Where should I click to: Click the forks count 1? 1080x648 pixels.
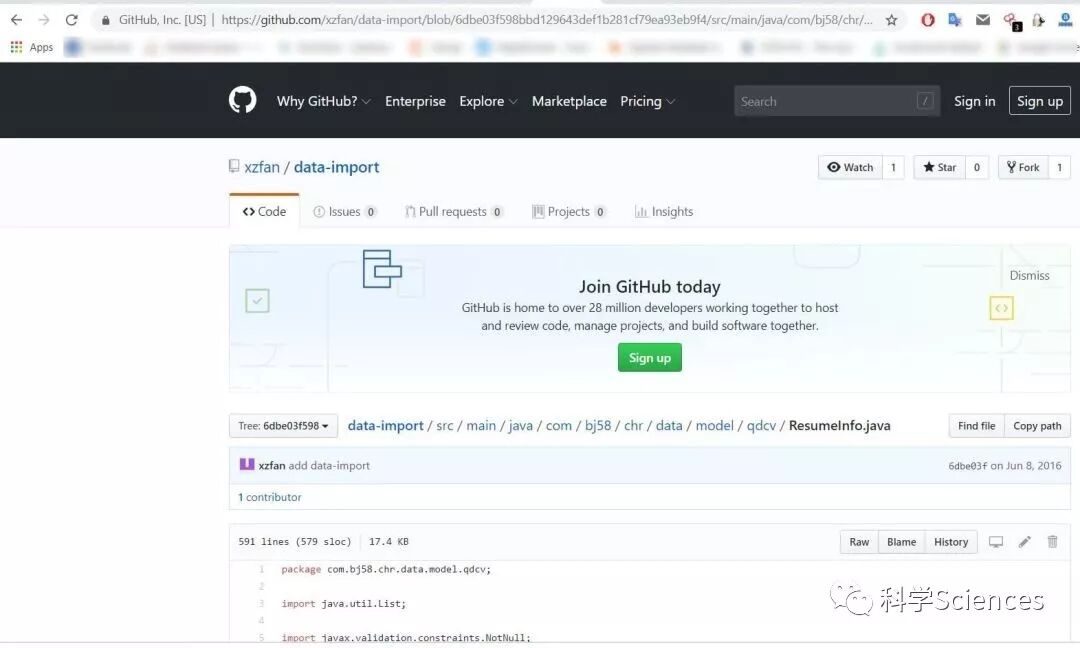coord(1059,167)
